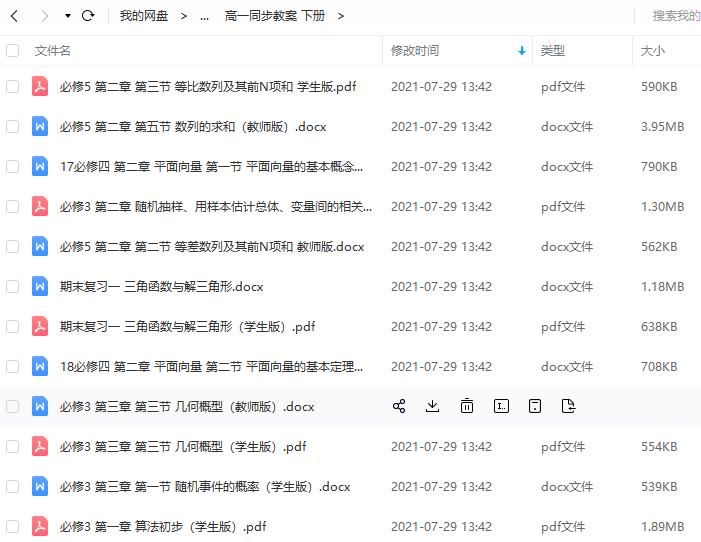Click the move file icon on hovered row

pos(569,406)
